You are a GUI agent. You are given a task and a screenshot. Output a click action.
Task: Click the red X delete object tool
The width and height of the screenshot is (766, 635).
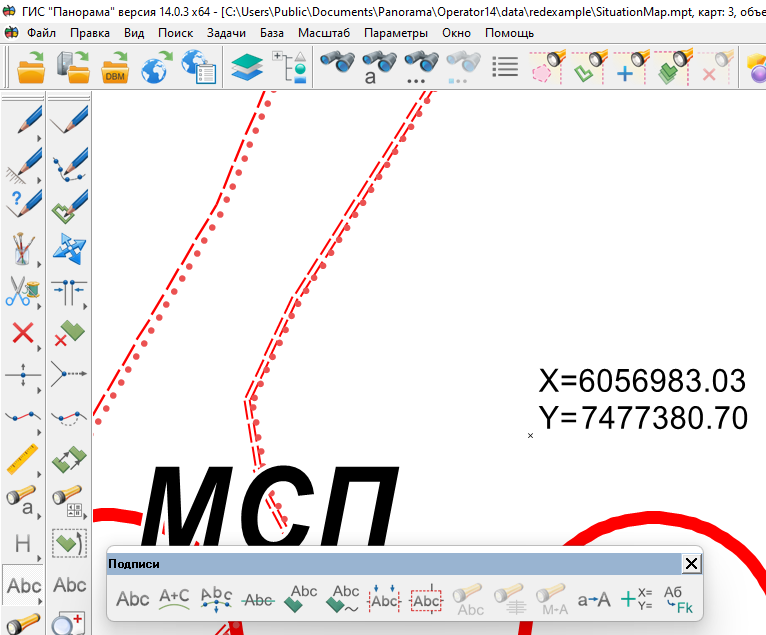coord(22,334)
